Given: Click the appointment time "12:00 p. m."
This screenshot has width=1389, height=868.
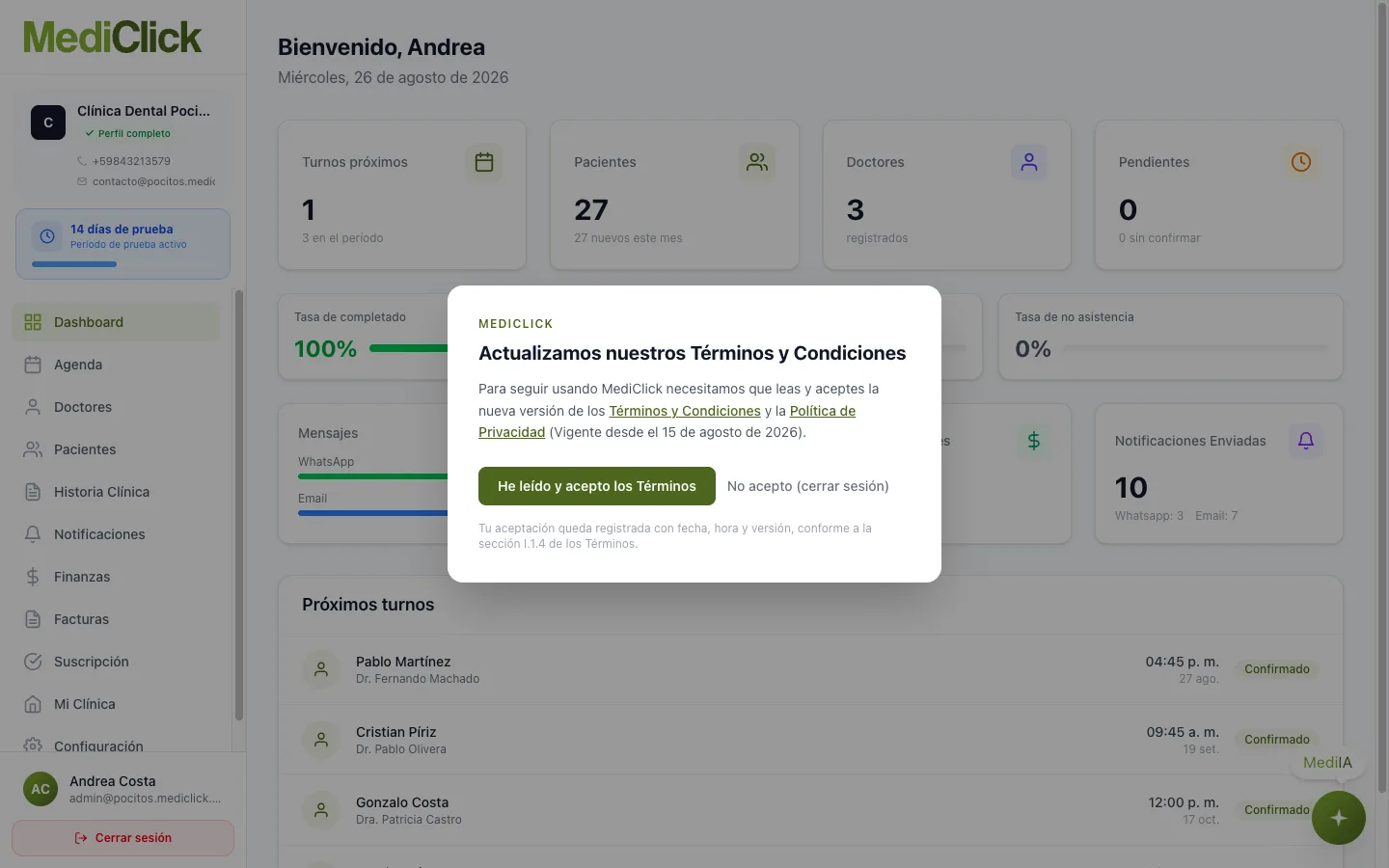Looking at the screenshot, I should [1184, 802].
